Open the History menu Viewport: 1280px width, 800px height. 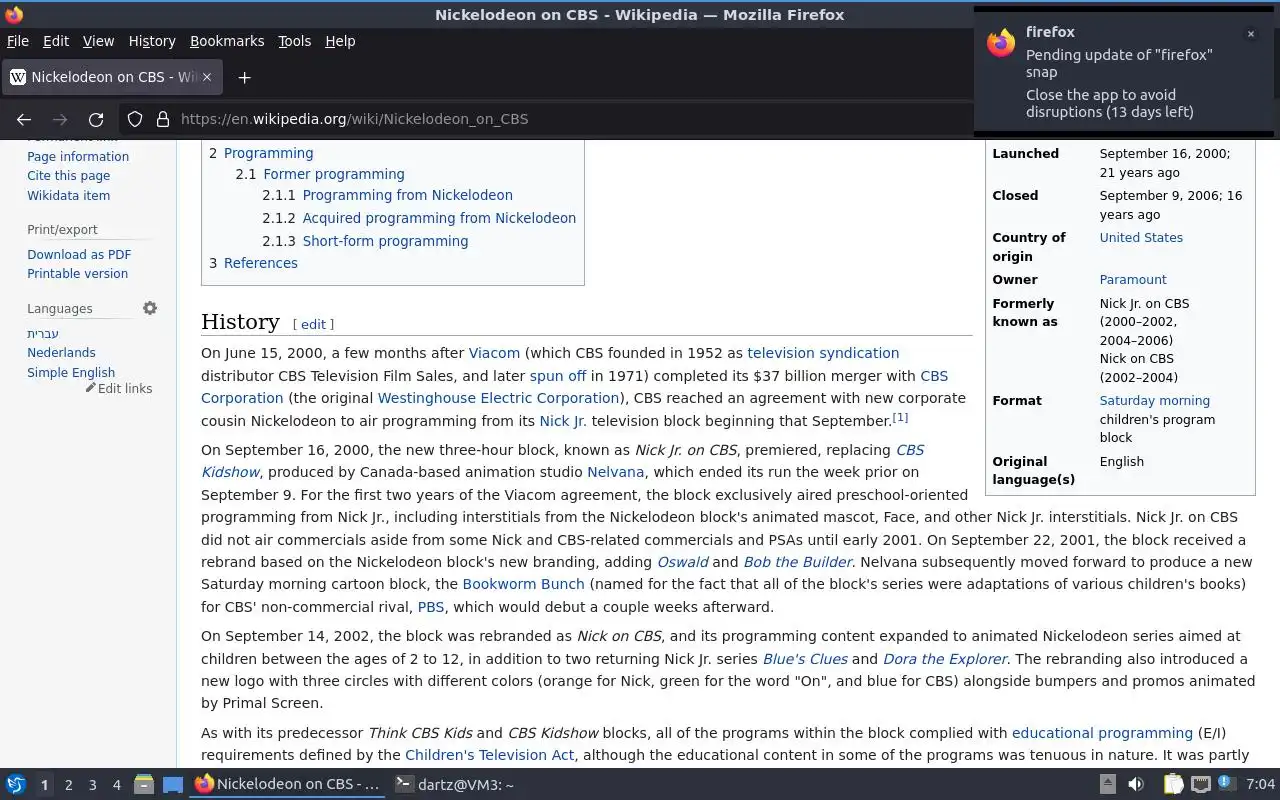[x=152, y=41]
